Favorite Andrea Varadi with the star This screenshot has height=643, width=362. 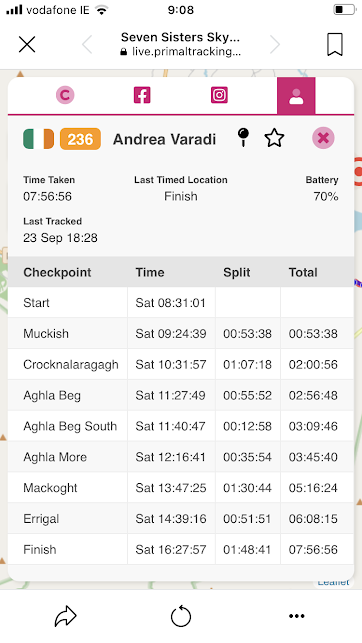coord(274,138)
